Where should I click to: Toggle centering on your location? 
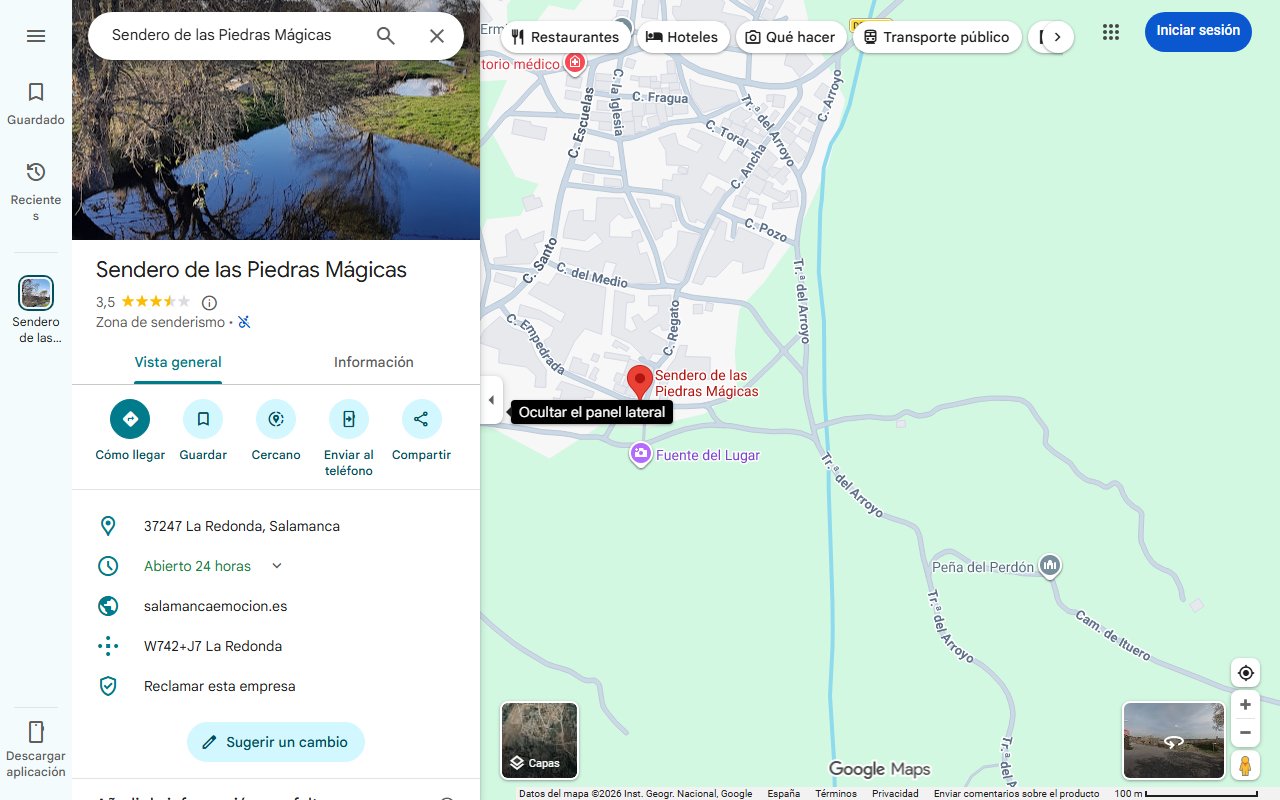point(1245,672)
